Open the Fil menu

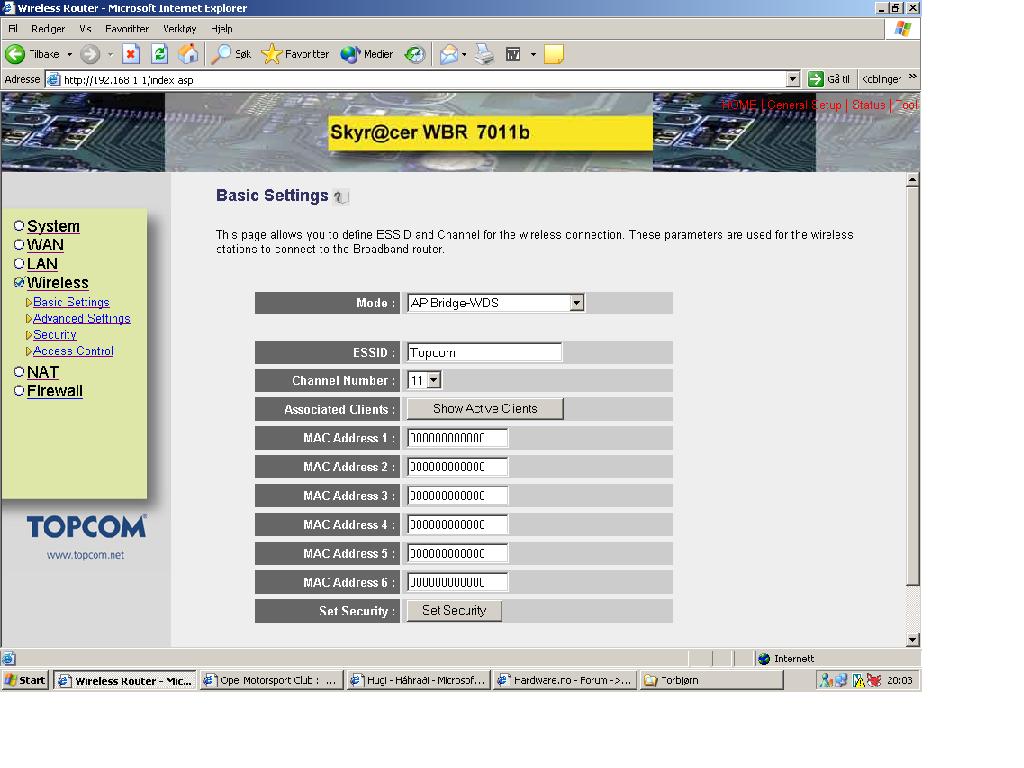[x=13, y=29]
